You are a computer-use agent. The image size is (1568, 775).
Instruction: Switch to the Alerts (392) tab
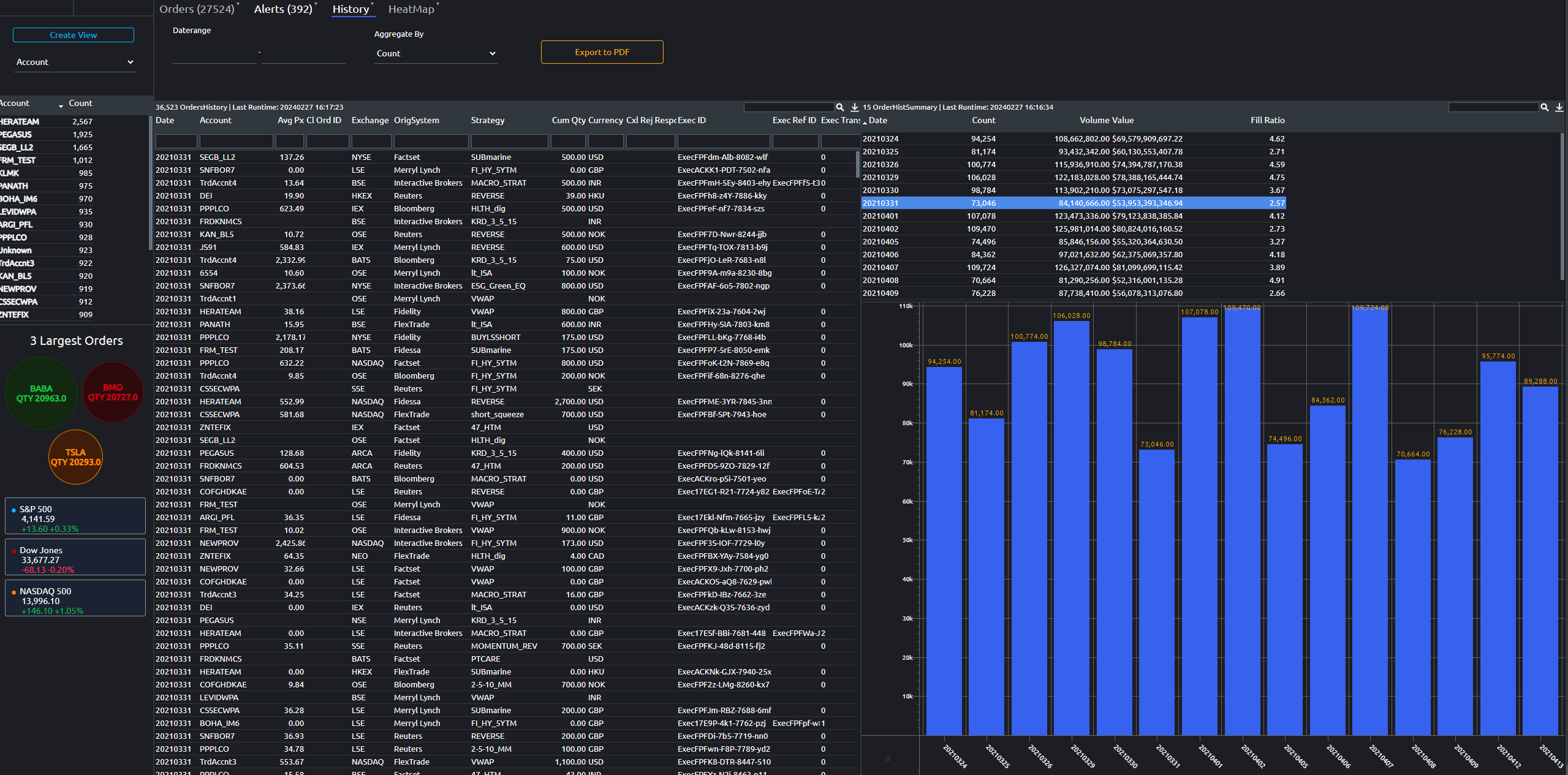[x=283, y=9]
